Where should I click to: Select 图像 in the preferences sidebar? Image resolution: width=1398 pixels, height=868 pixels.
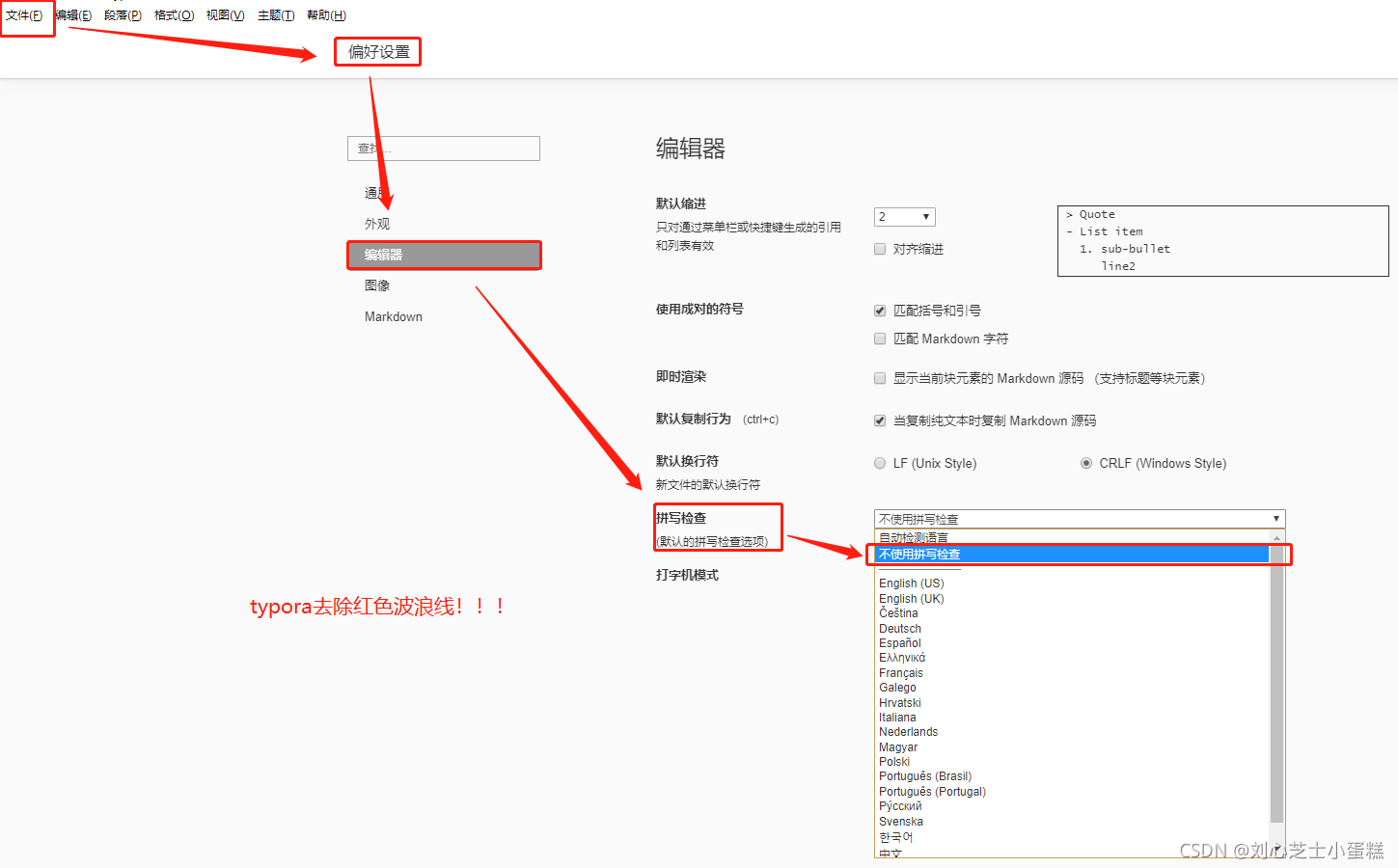click(377, 285)
